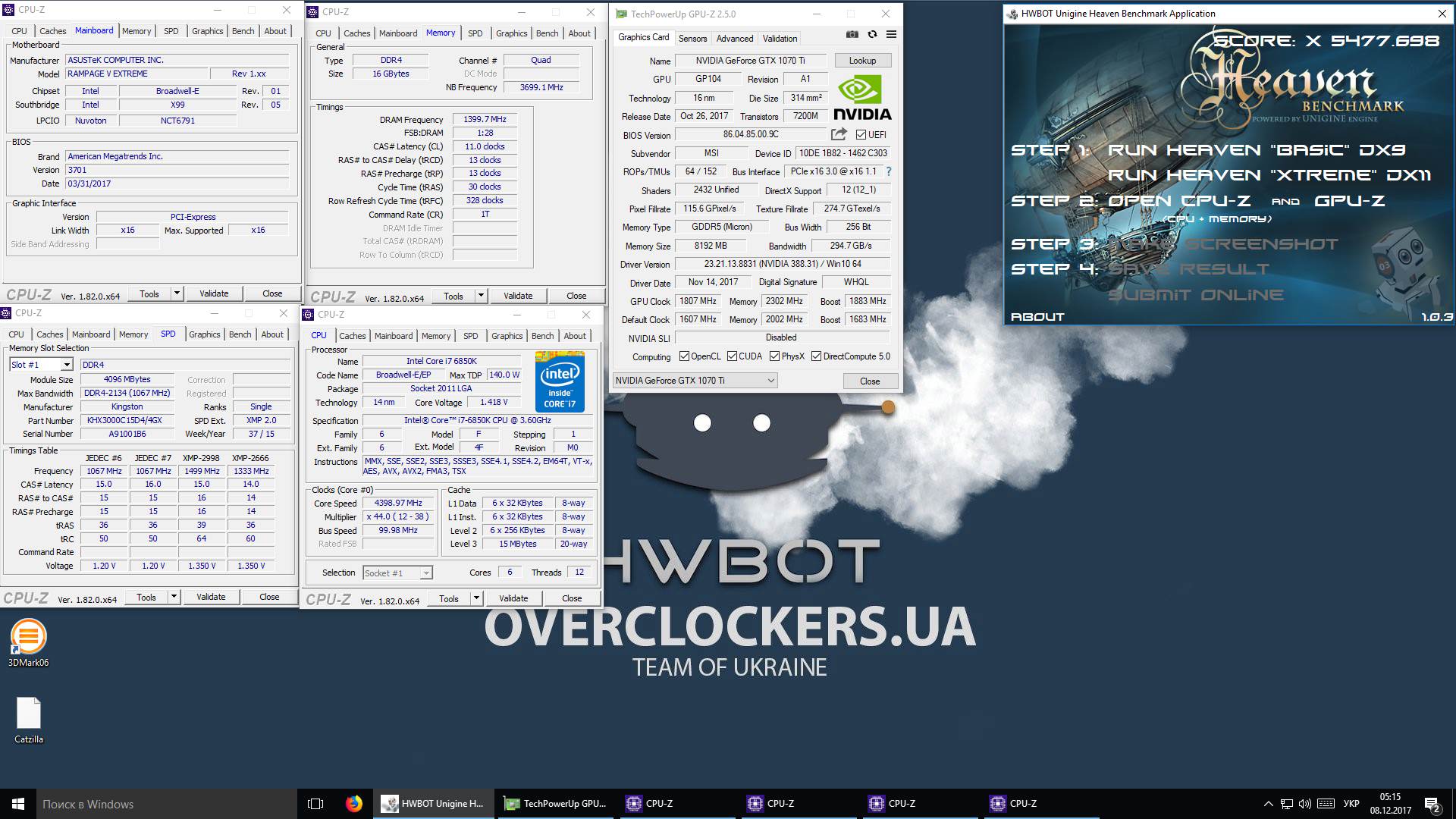Screen dimensions: 1456x819
Task: Open the Slot #1 memory slot dropdown
Action: (x=41, y=365)
